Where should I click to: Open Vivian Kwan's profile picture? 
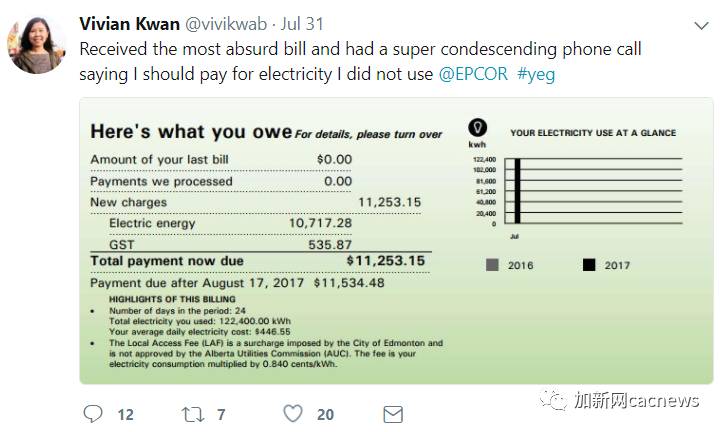point(36,45)
